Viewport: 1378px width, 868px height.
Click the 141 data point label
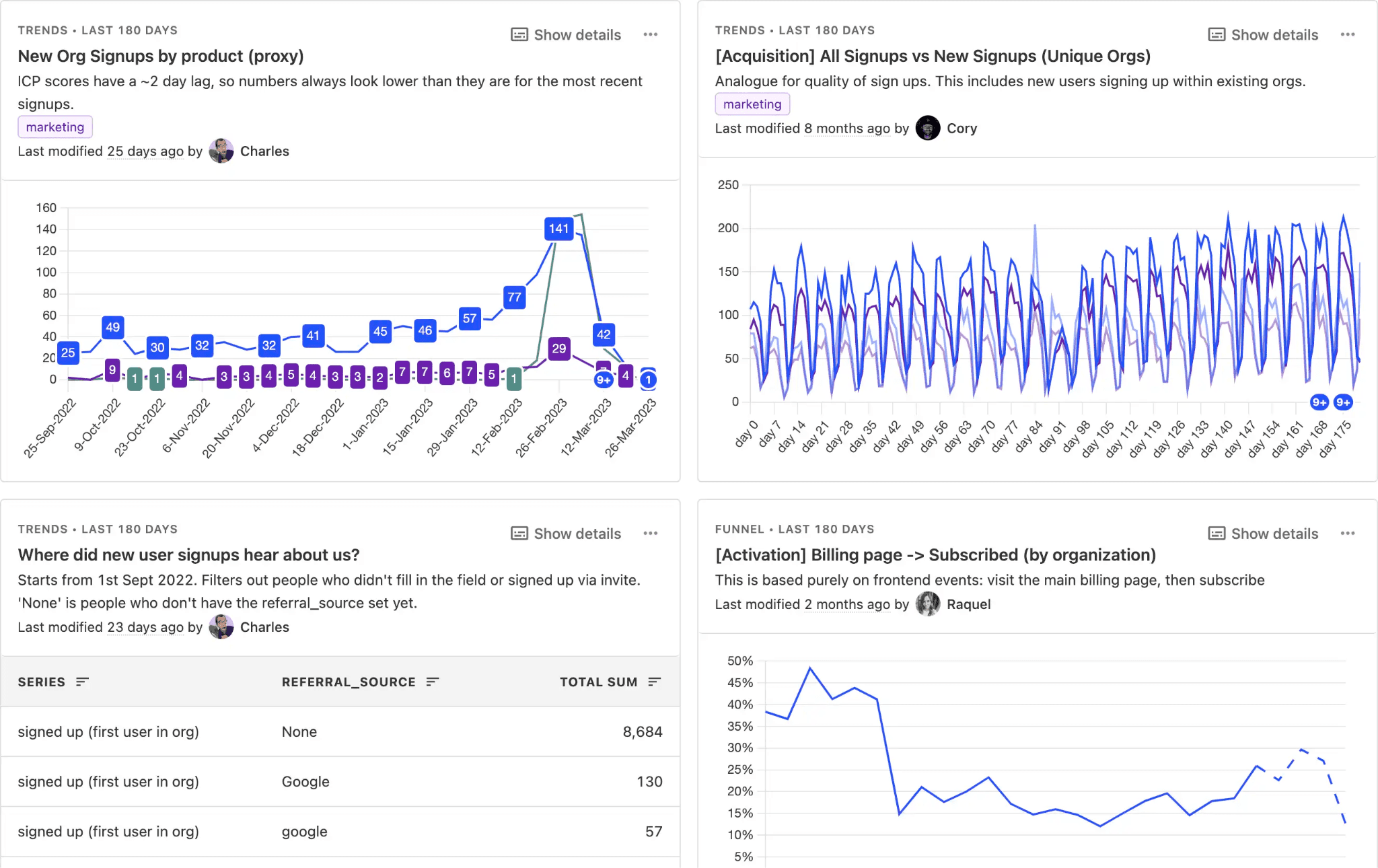(558, 229)
